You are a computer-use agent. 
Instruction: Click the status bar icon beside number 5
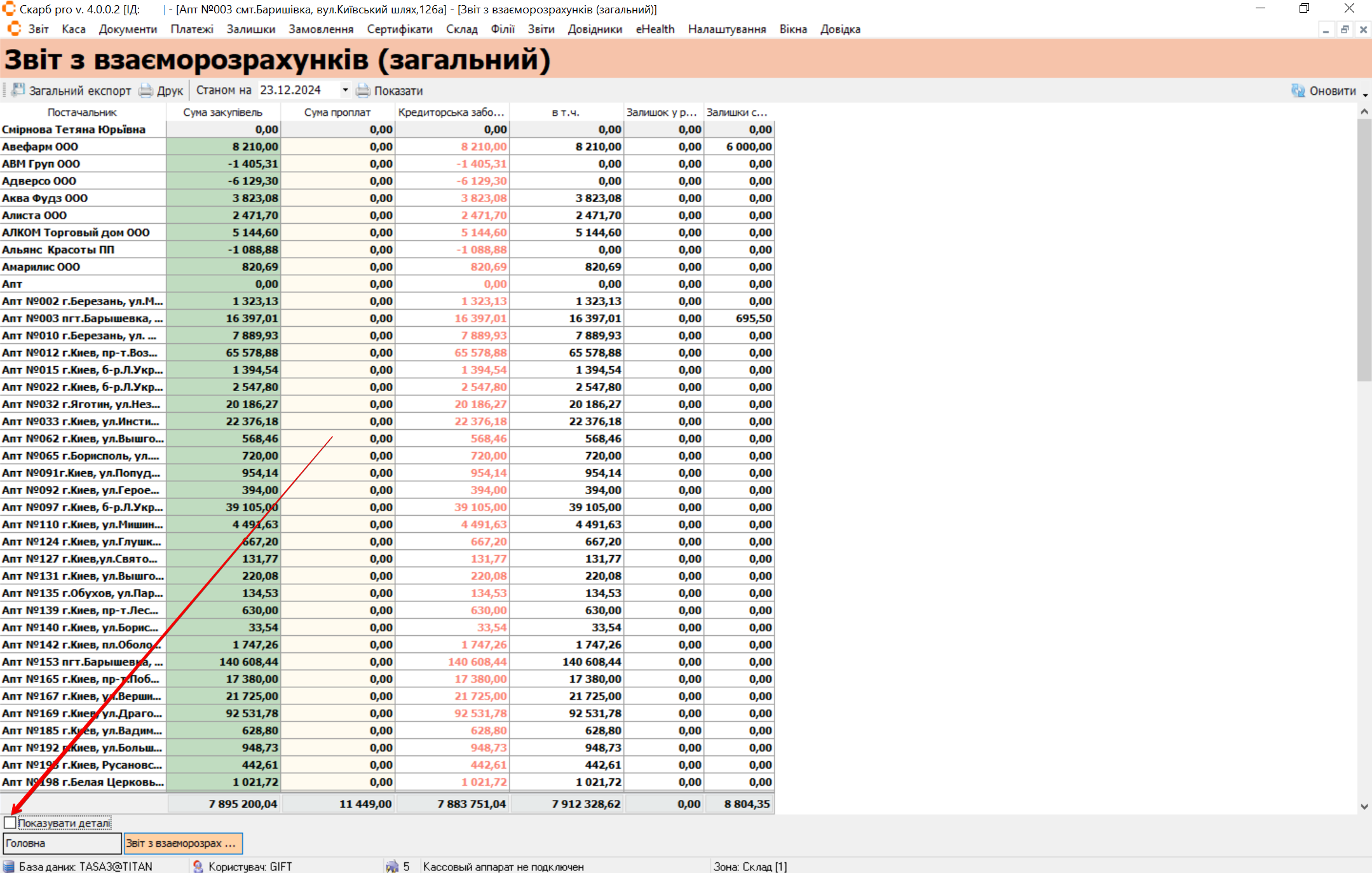[x=392, y=866]
